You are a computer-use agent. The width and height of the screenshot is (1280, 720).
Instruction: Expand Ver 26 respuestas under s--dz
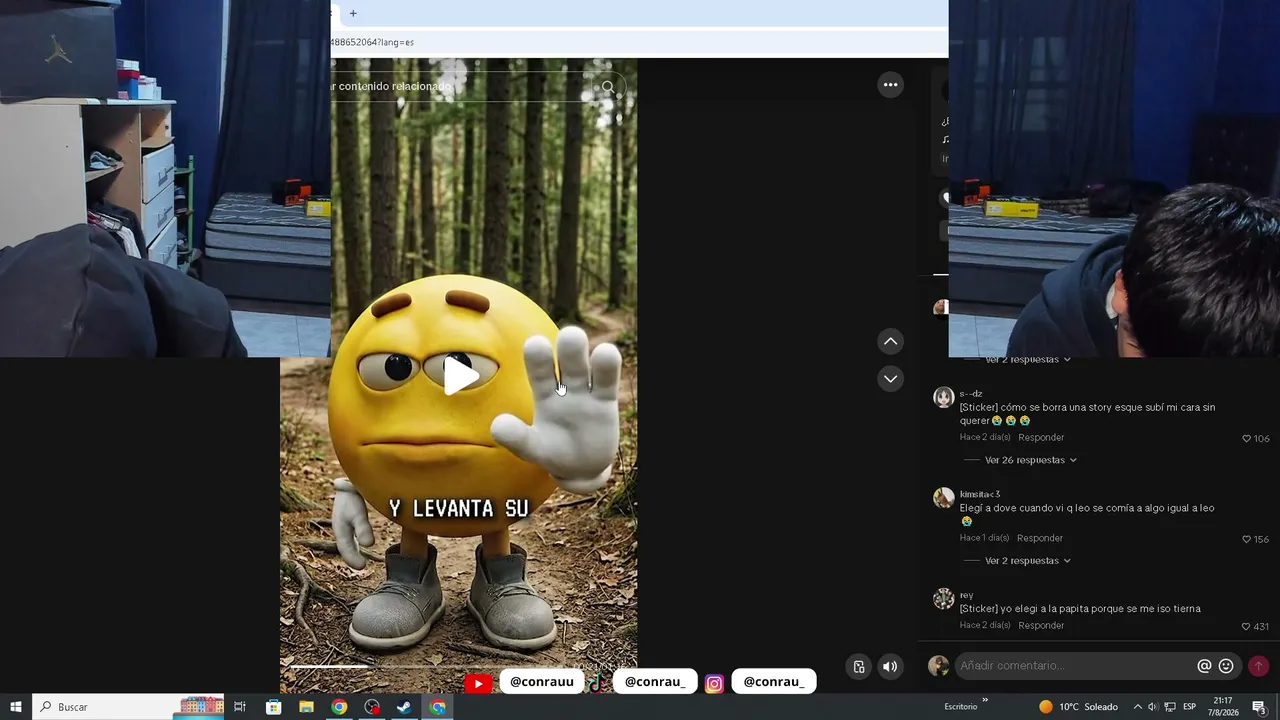click(x=1030, y=460)
